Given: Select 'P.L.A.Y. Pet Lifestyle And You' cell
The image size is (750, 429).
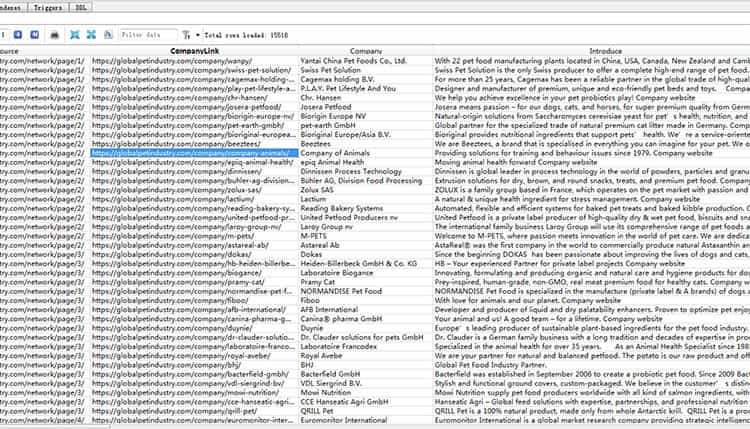Looking at the screenshot, I should (x=366, y=88).
